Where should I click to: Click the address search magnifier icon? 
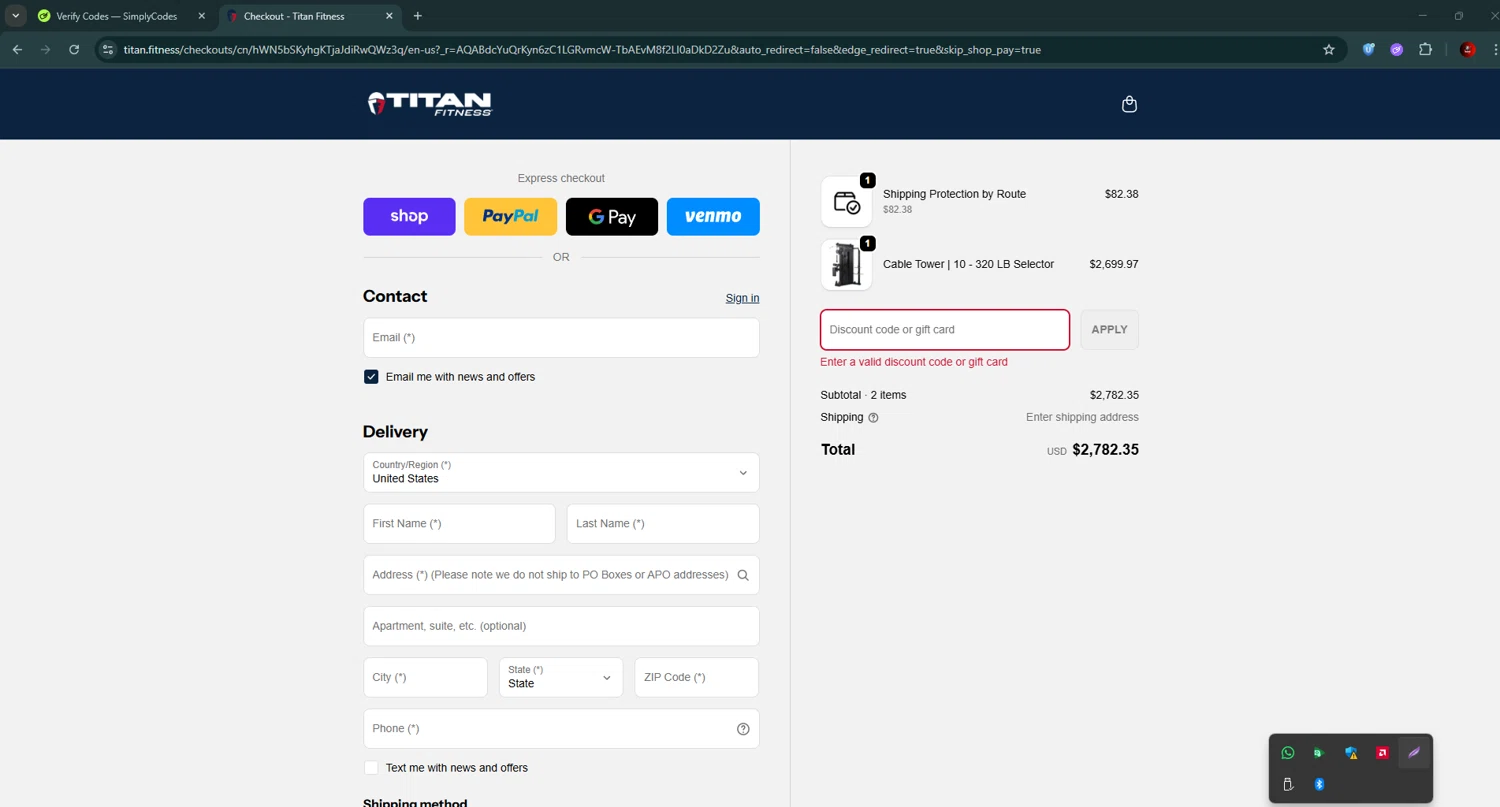coord(743,575)
